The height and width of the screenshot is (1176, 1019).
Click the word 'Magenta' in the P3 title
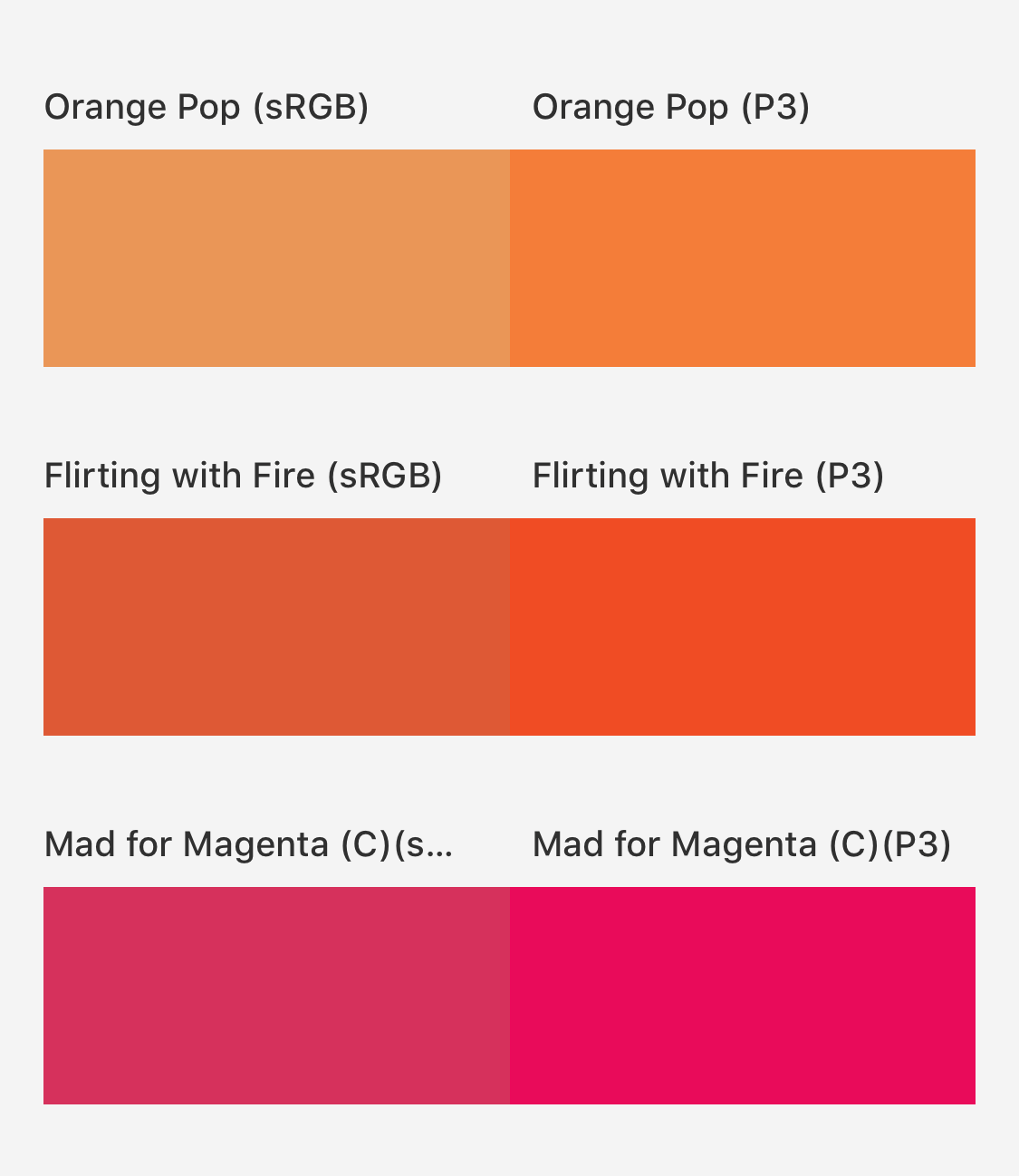coord(744,846)
